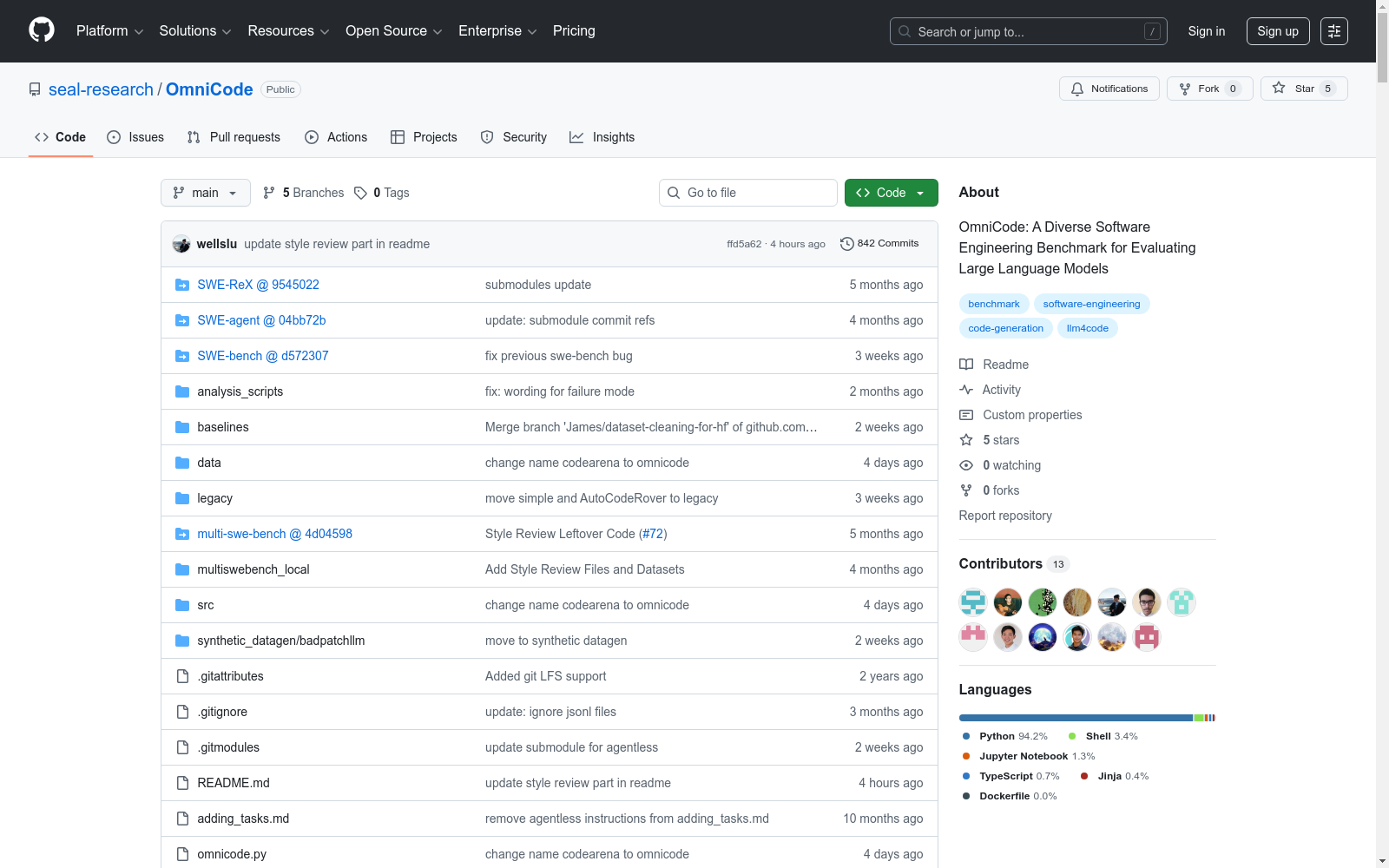Click the commit history clock icon
The height and width of the screenshot is (868, 1389).
pos(847,244)
